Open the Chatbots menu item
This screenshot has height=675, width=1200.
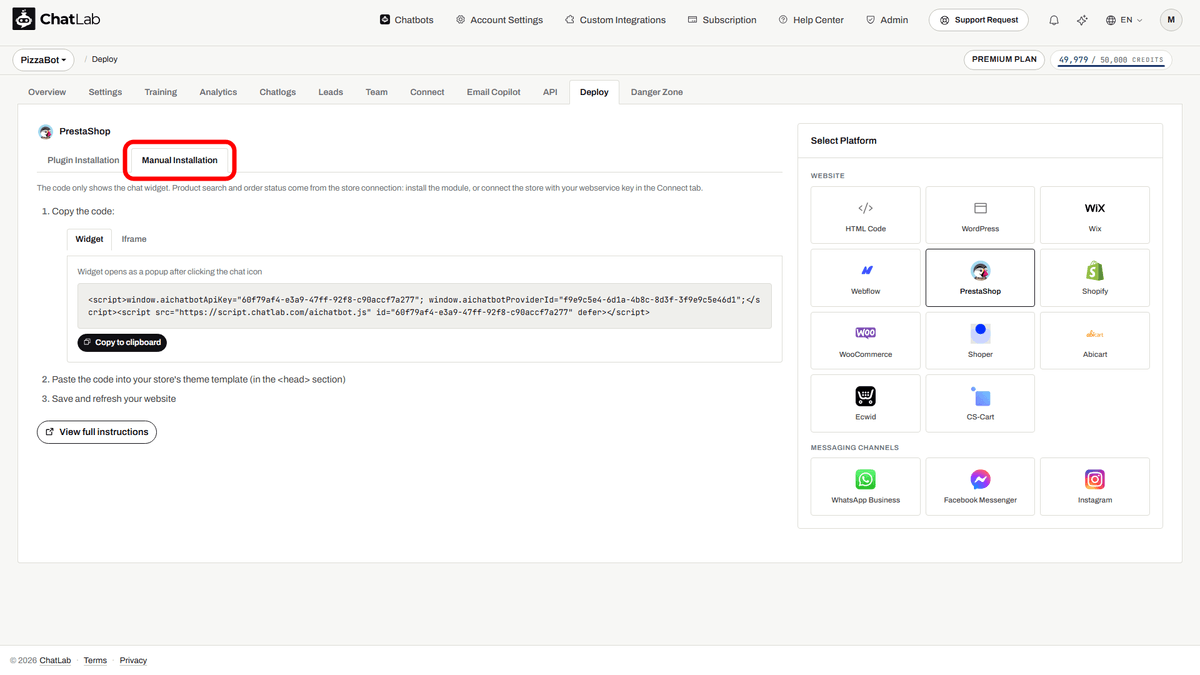point(407,20)
